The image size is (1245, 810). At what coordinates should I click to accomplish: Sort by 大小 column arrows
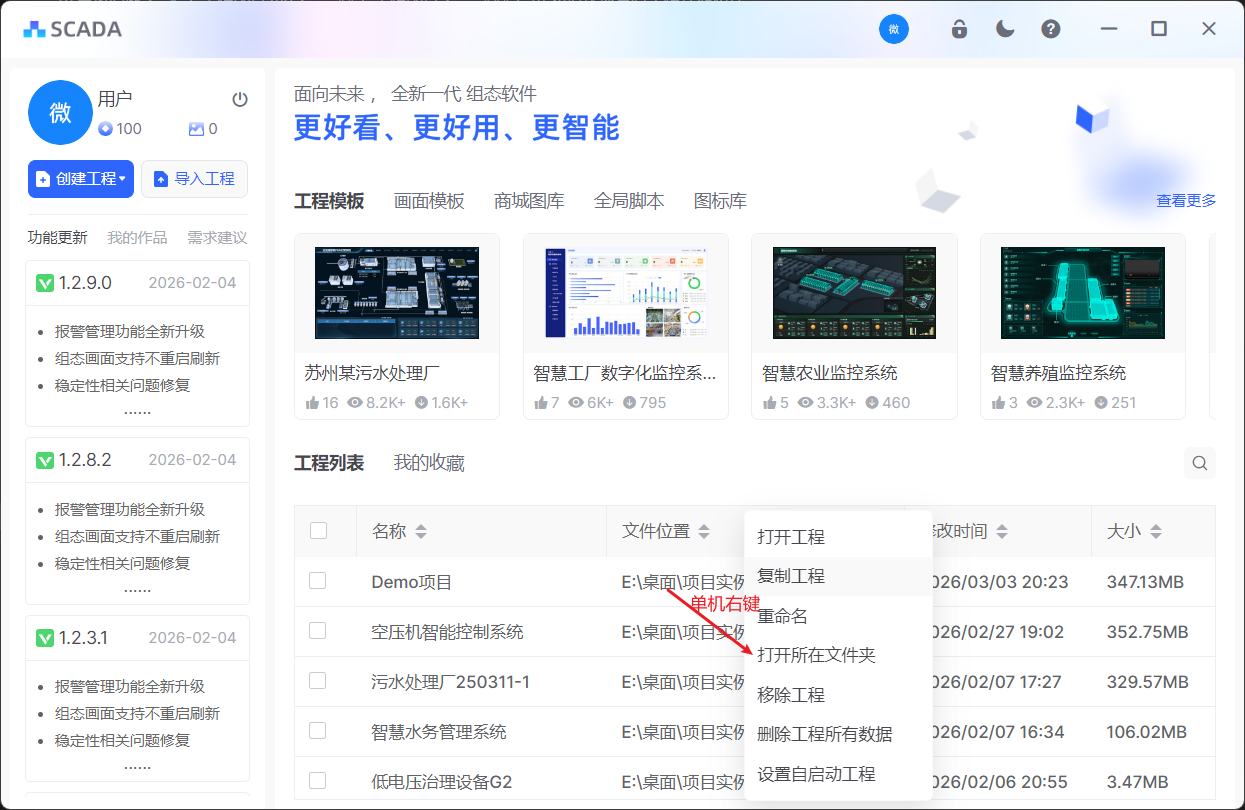pyautogui.click(x=1157, y=531)
